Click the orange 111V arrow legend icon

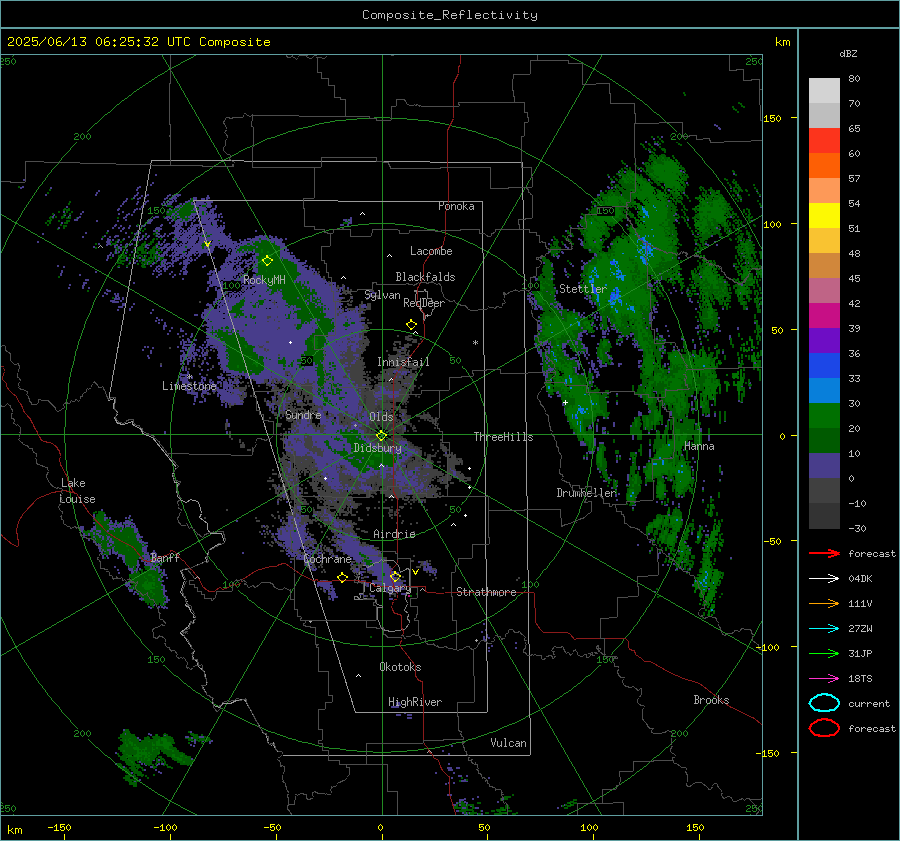click(x=824, y=603)
